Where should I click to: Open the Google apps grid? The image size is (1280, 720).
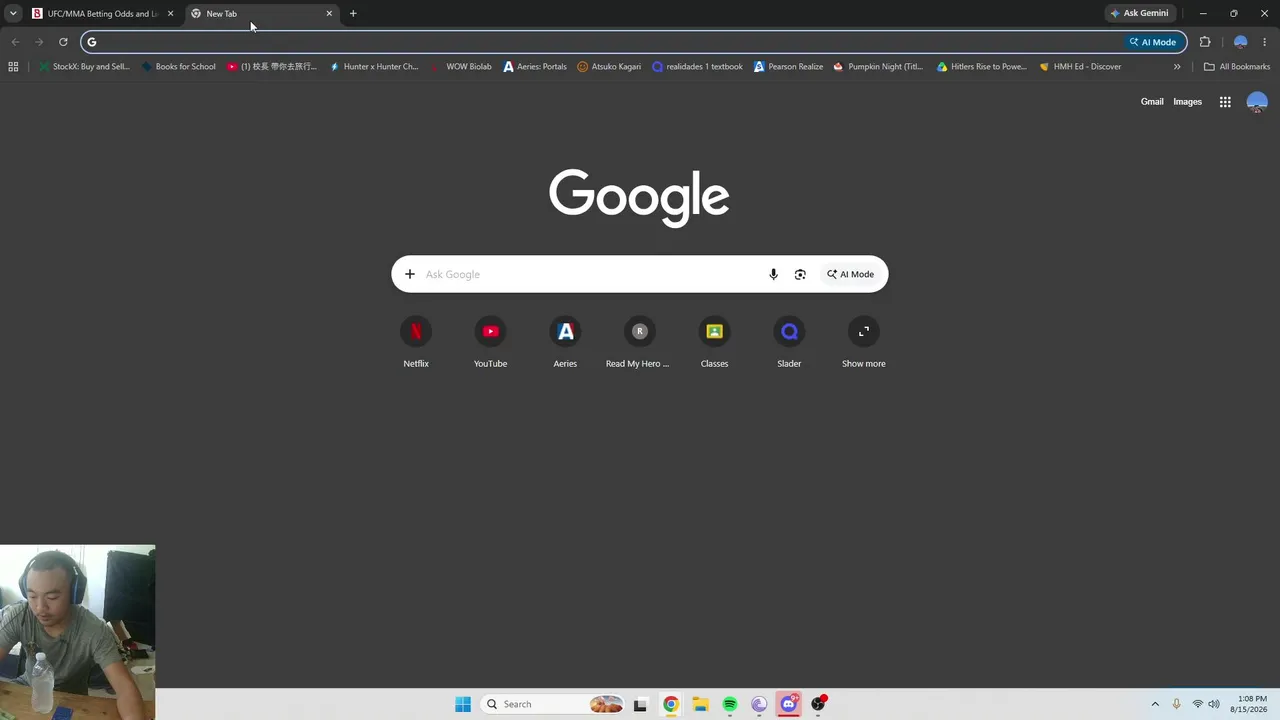(x=1225, y=102)
